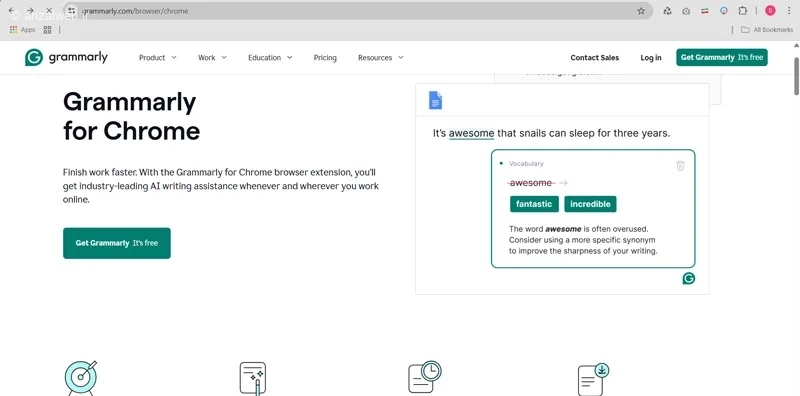The height and width of the screenshot is (396, 800).
Task: Click the Apps grid shortcut in bookmarks bar
Action: [22, 30]
